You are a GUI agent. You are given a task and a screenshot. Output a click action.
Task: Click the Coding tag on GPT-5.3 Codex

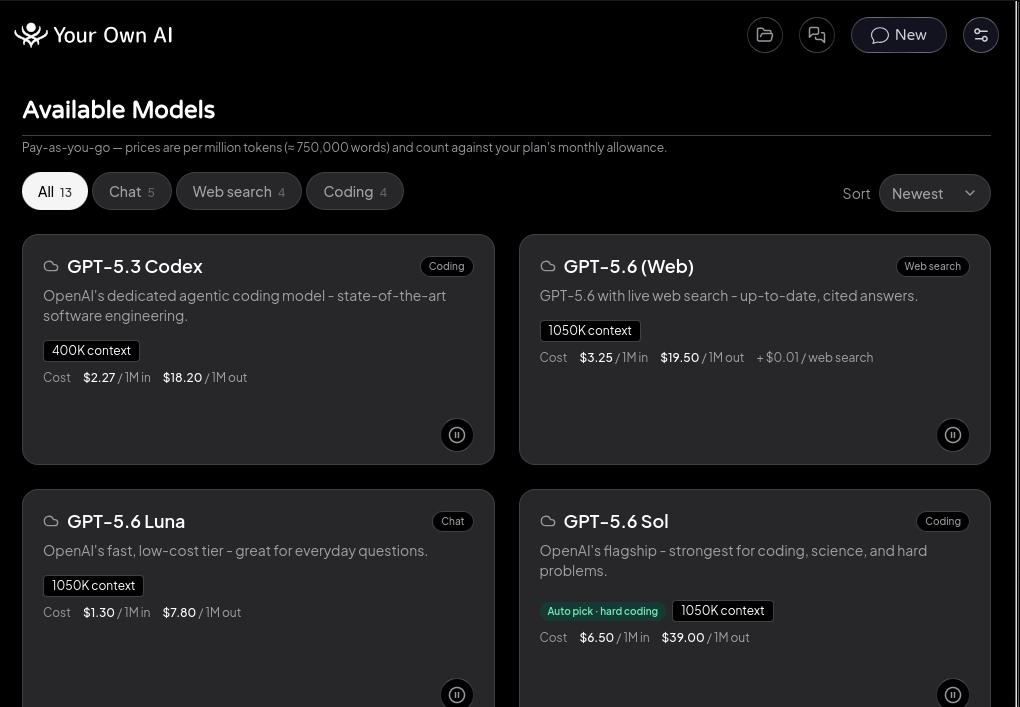(446, 266)
